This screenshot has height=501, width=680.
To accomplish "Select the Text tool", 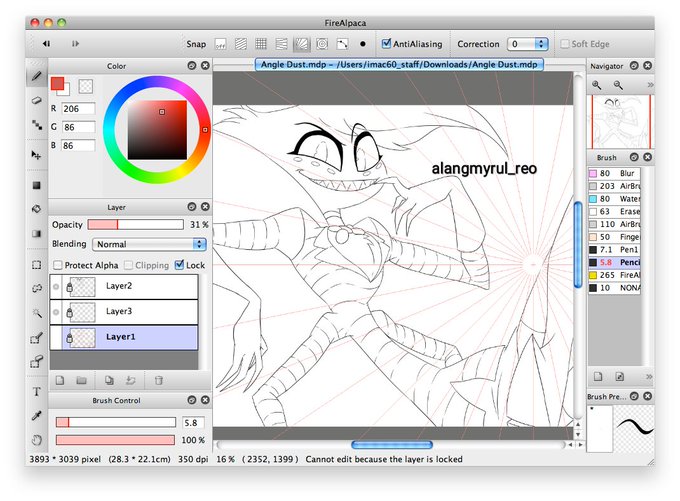I will point(36,392).
